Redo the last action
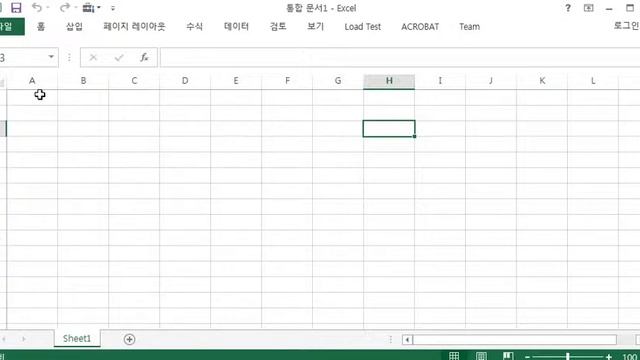Screen dimensions: 640x360 [x=64, y=7]
